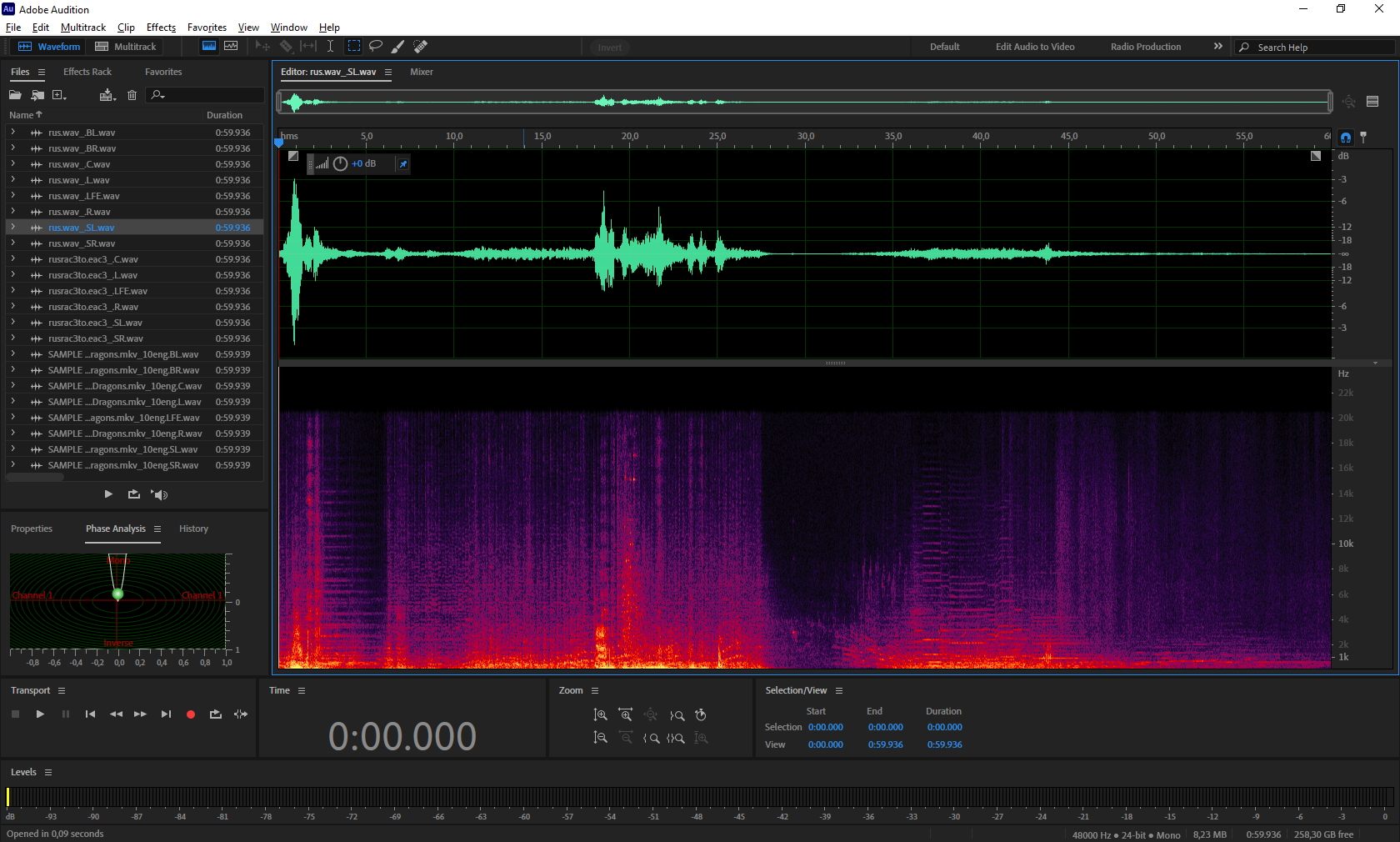Open the Transport panel menu
The width and height of the screenshot is (1400, 842).
62,691
